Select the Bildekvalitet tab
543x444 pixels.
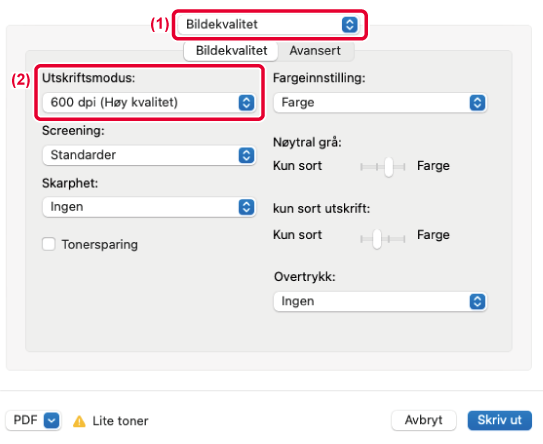(231, 51)
